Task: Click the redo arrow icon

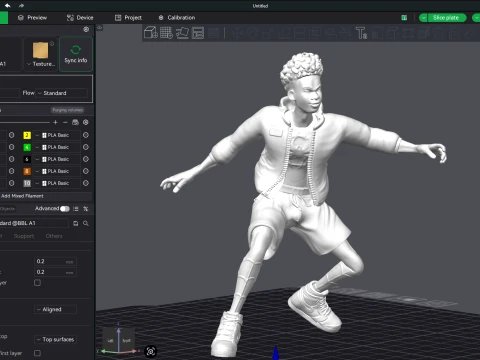Action: coord(21,5)
